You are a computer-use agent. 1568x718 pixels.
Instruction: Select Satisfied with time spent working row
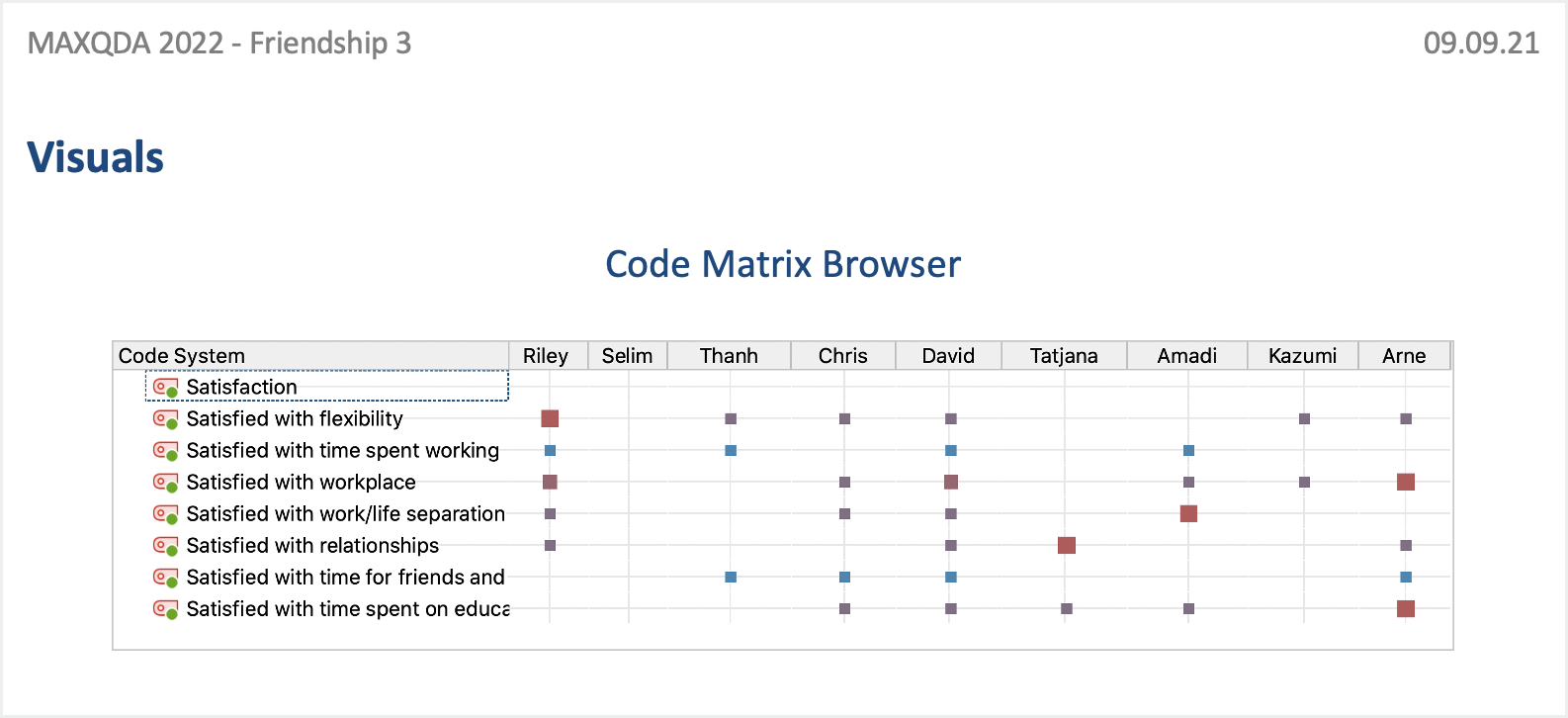click(x=327, y=450)
